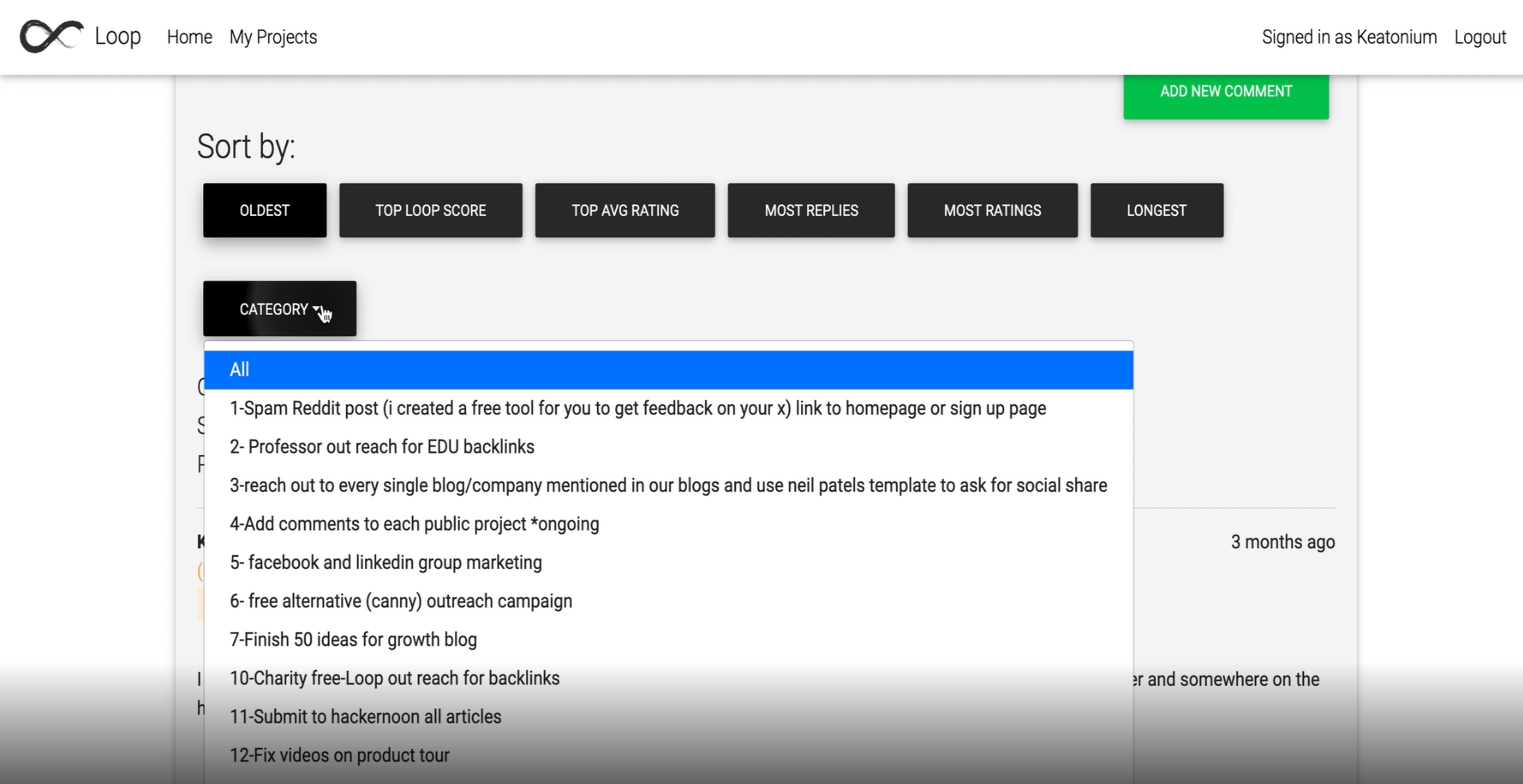Select Fix videos on product tour
This screenshot has height=784, width=1523.
click(669, 755)
